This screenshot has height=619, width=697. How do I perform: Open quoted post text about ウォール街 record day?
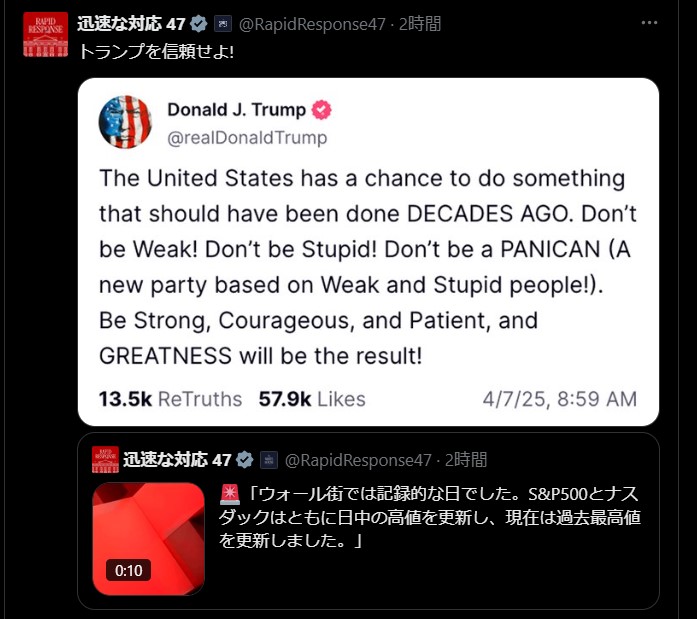point(429,517)
